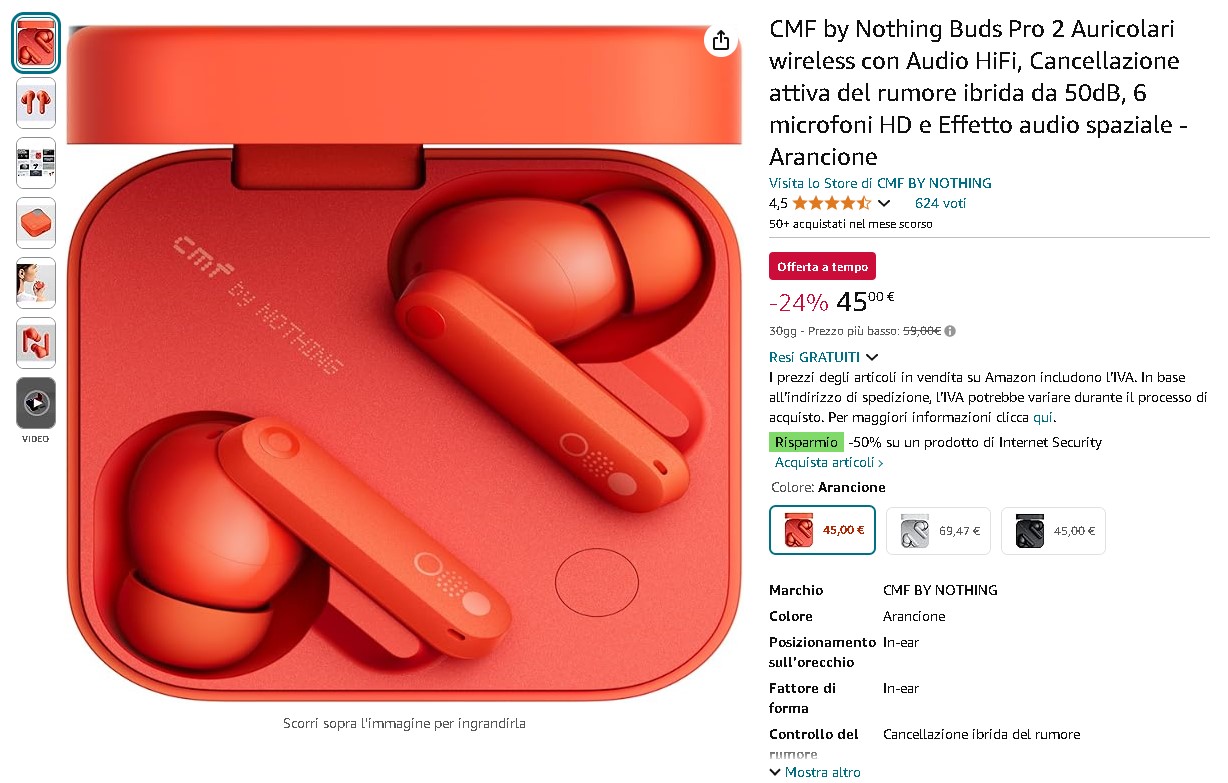
Task: Click Acquista articoli link
Action: tap(829, 463)
